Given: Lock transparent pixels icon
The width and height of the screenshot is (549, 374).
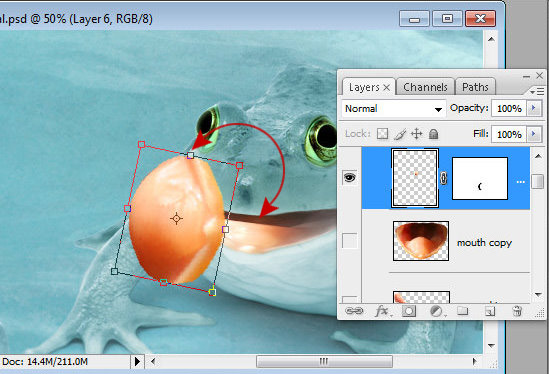Looking at the screenshot, I should pyautogui.click(x=382, y=134).
